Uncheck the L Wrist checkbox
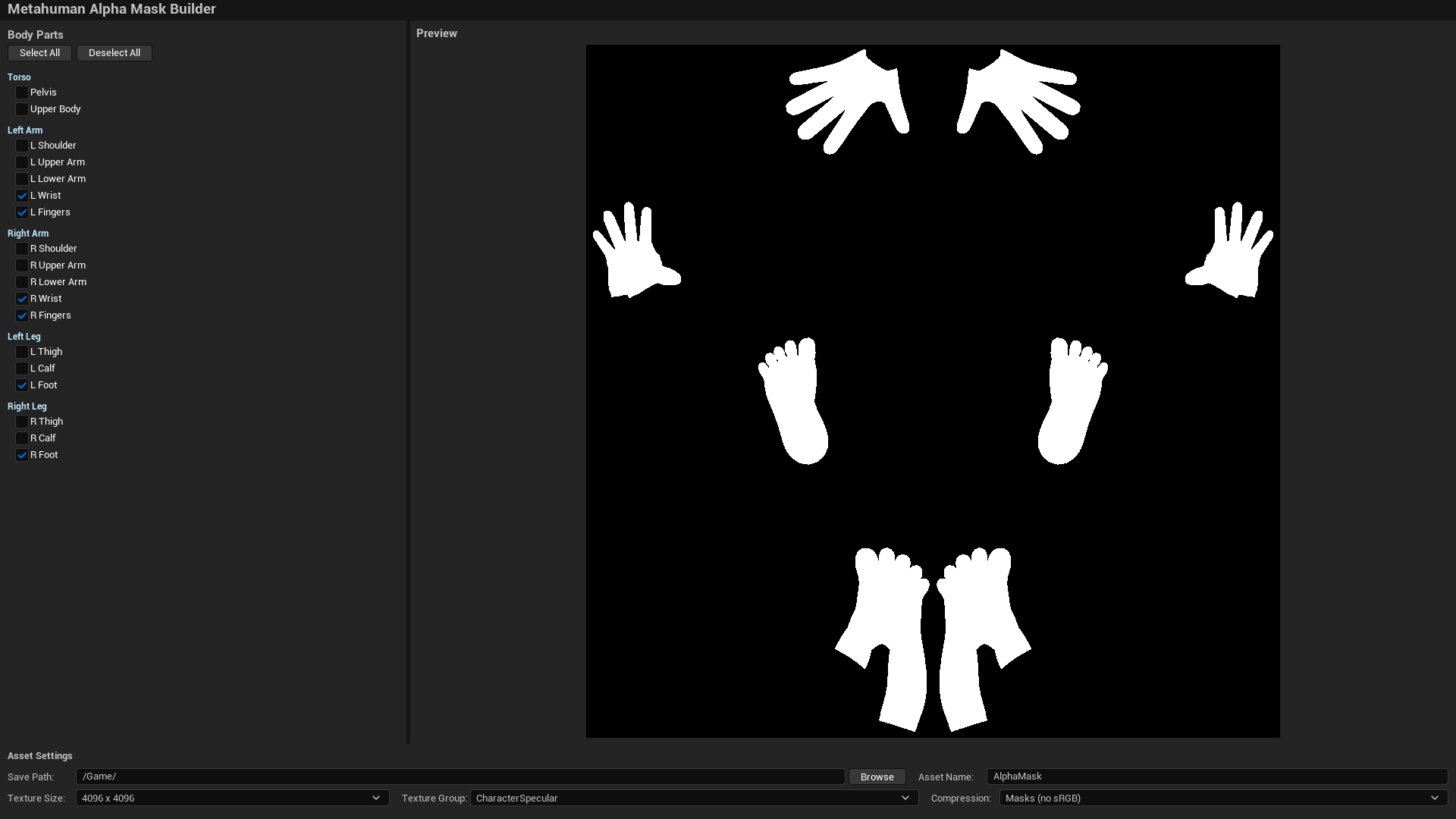Viewport: 1456px width, 819px height. [22, 196]
